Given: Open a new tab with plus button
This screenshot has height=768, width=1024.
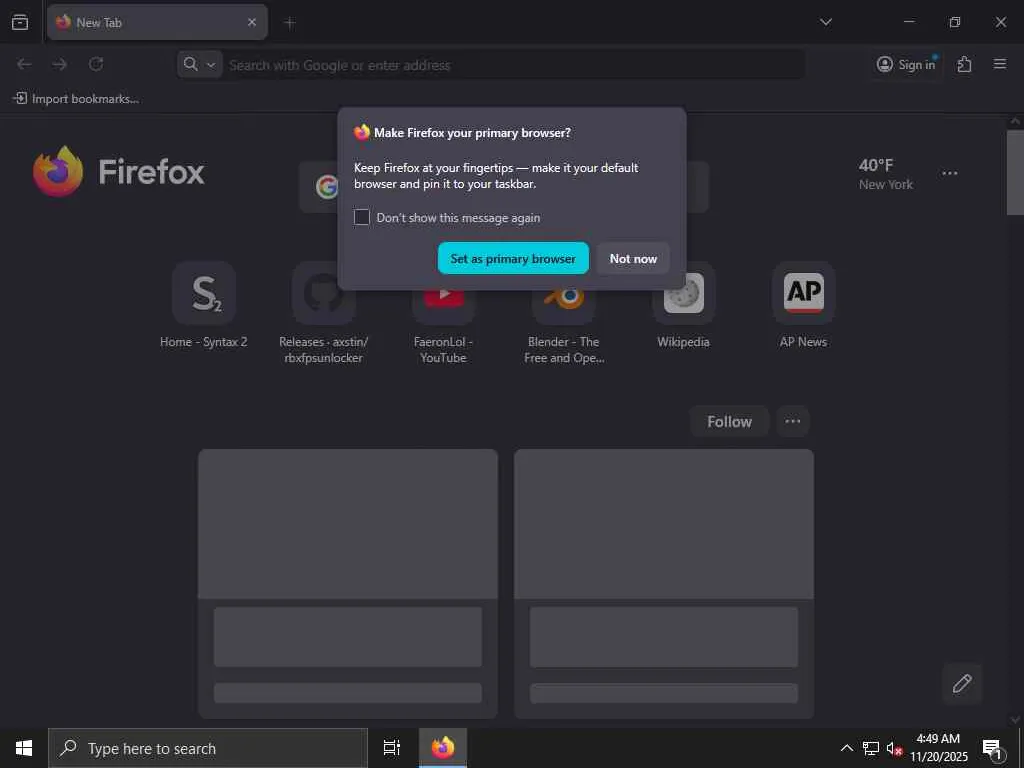Looking at the screenshot, I should (x=290, y=23).
